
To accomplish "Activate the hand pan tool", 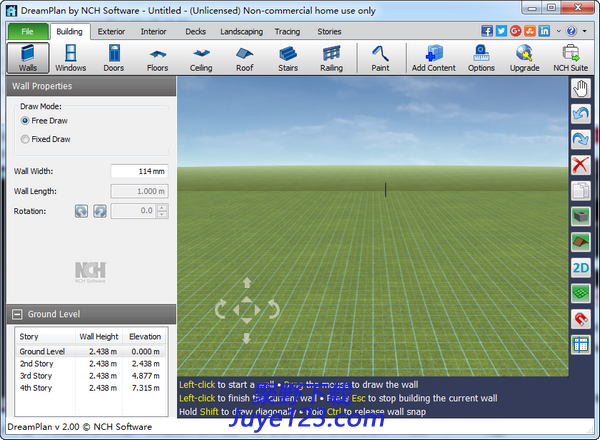I will click(581, 88).
